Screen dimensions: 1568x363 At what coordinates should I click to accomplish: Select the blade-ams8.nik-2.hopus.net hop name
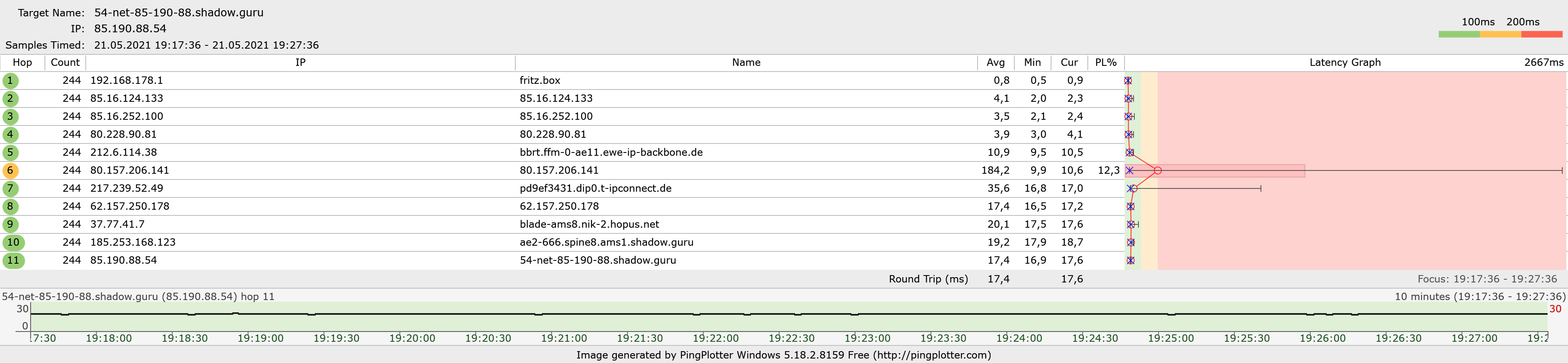tap(589, 225)
